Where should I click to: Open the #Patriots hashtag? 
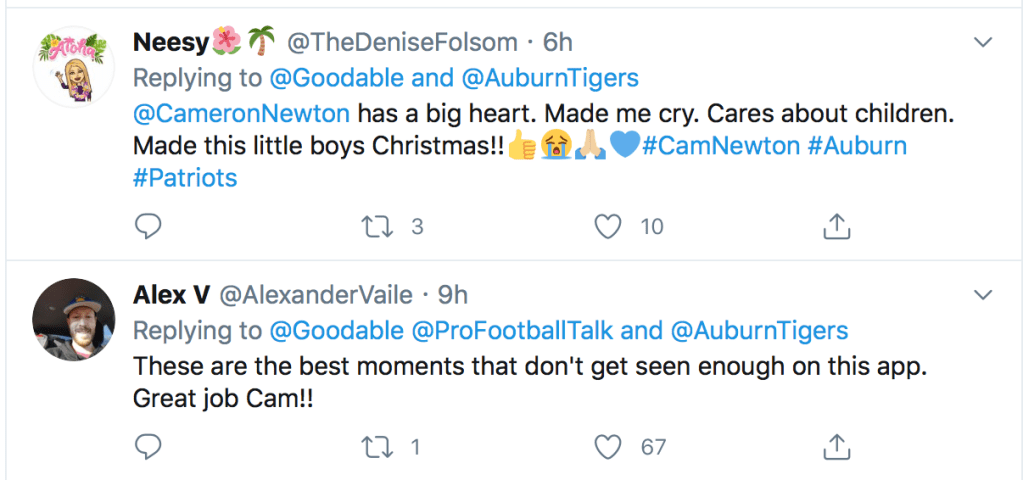coord(186,178)
